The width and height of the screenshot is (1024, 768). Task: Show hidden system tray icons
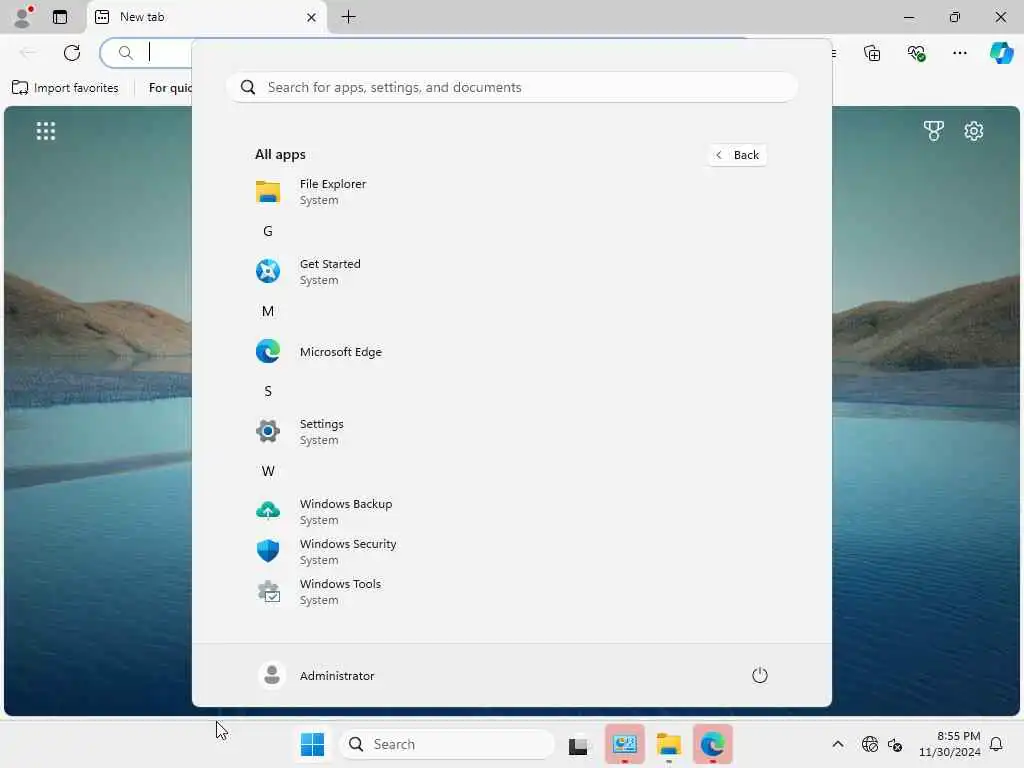(838, 744)
